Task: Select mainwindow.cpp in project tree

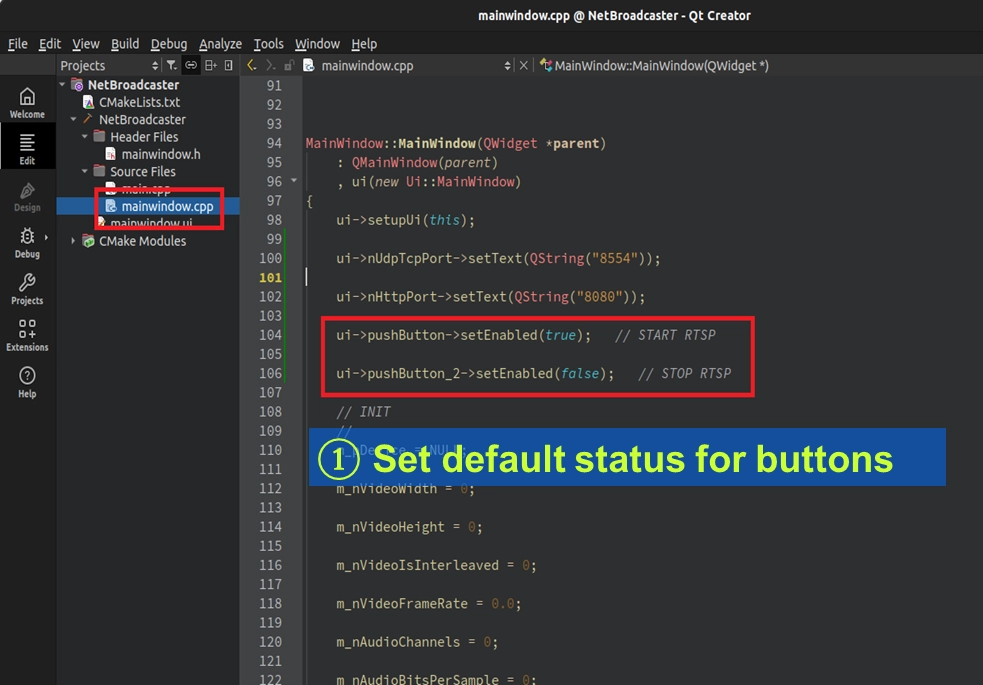Action: (x=167, y=206)
